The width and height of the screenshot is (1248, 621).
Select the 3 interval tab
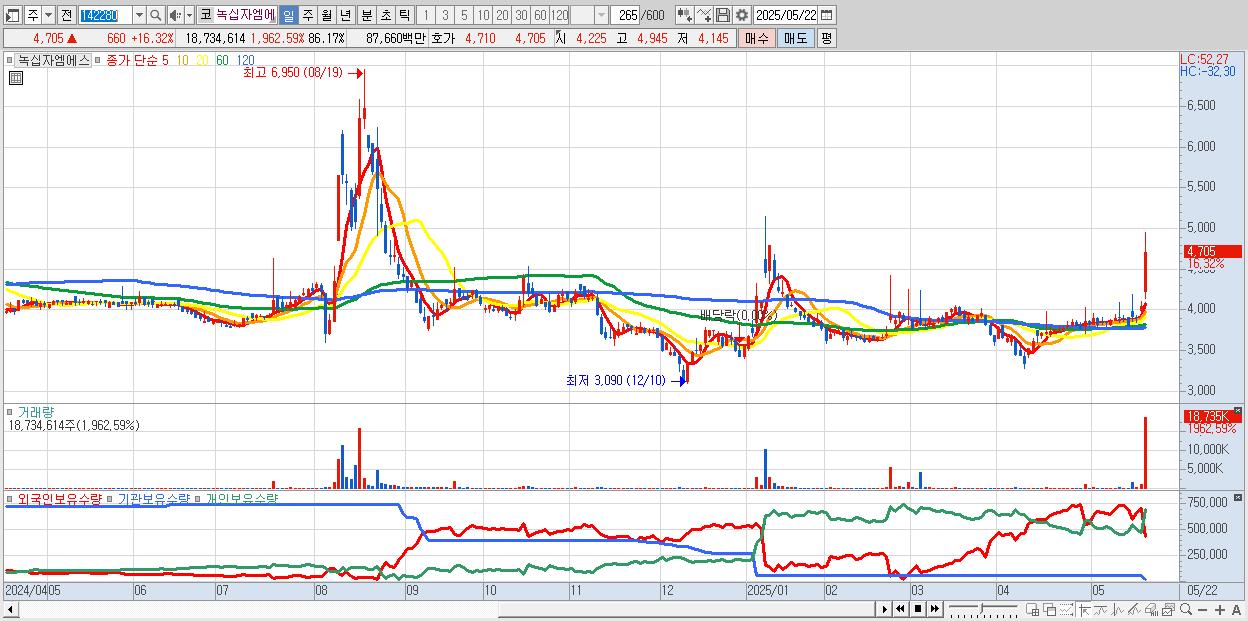click(x=445, y=15)
